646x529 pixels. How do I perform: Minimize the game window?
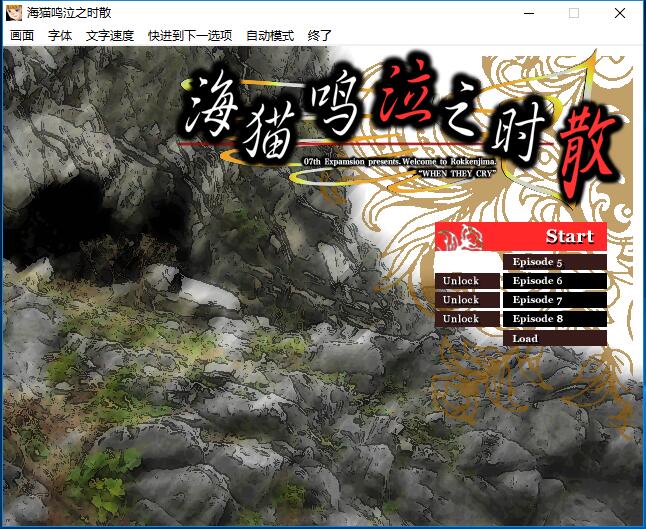tap(528, 13)
